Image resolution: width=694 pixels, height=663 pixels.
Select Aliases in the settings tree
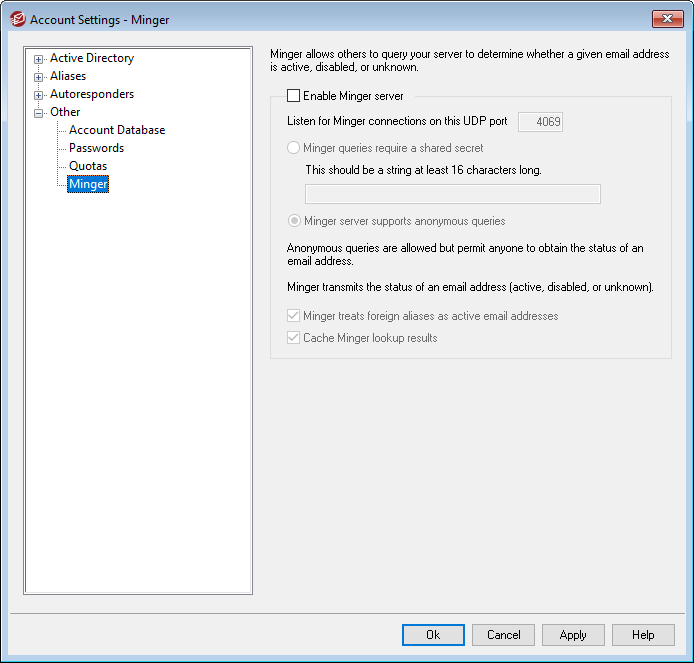pyautogui.click(x=68, y=76)
